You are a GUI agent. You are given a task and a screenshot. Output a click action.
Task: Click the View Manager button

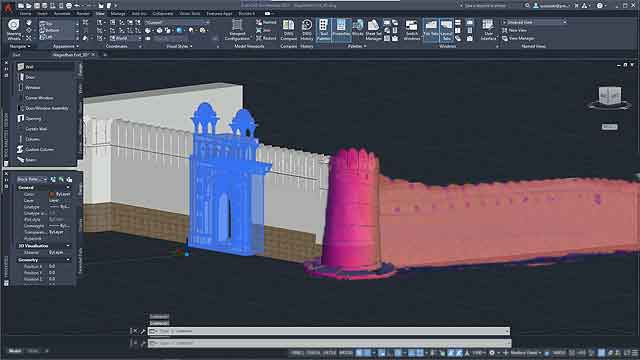click(x=518, y=38)
